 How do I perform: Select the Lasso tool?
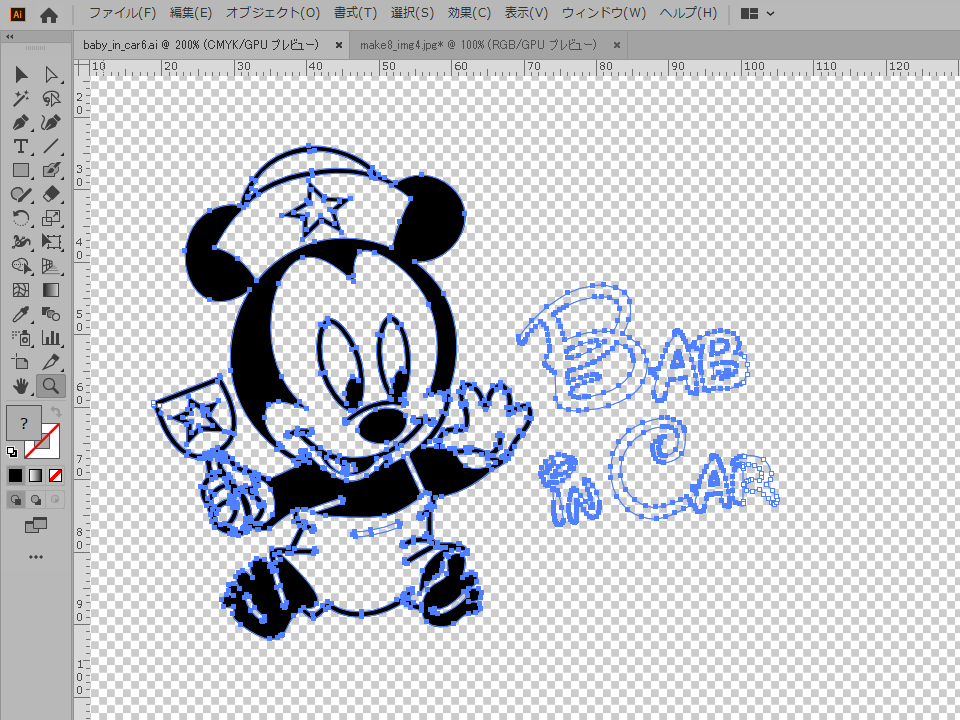[x=51, y=99]
